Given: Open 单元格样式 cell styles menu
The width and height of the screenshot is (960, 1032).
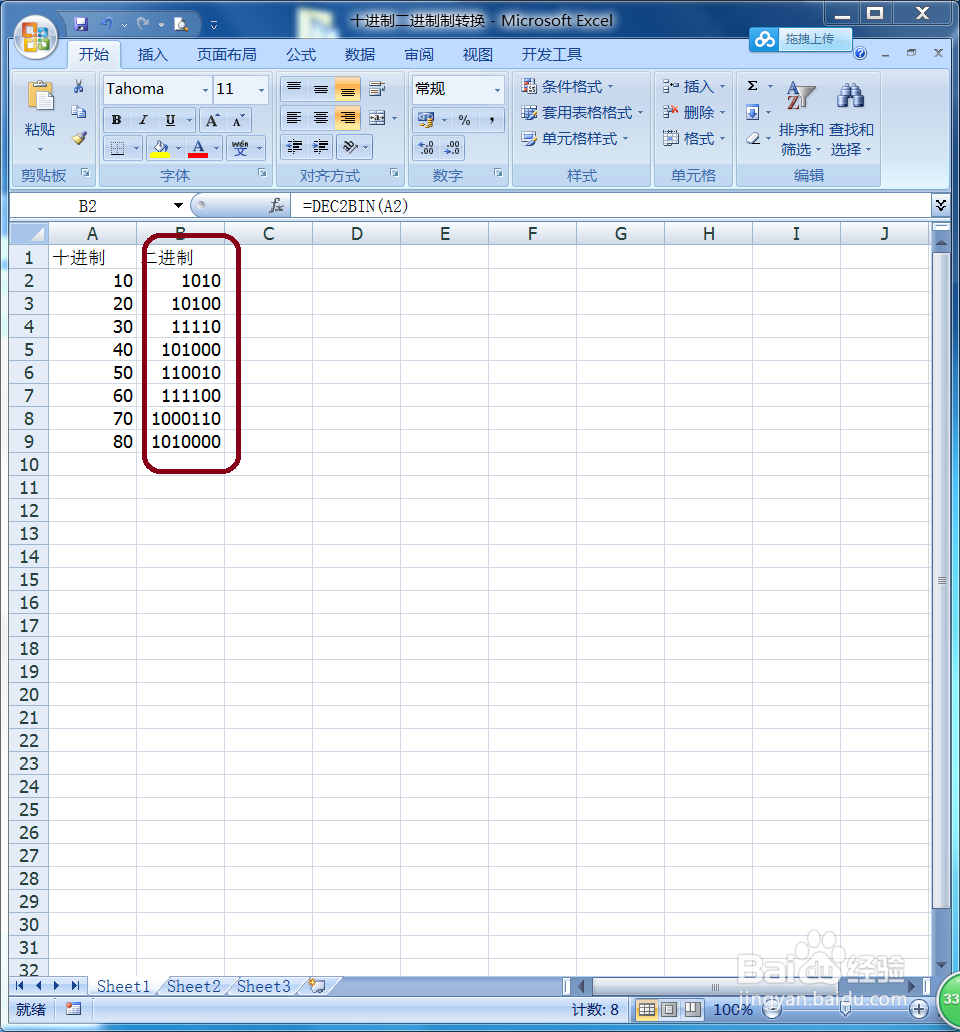Looking at the screenshot, I should (x=575, y=139).
